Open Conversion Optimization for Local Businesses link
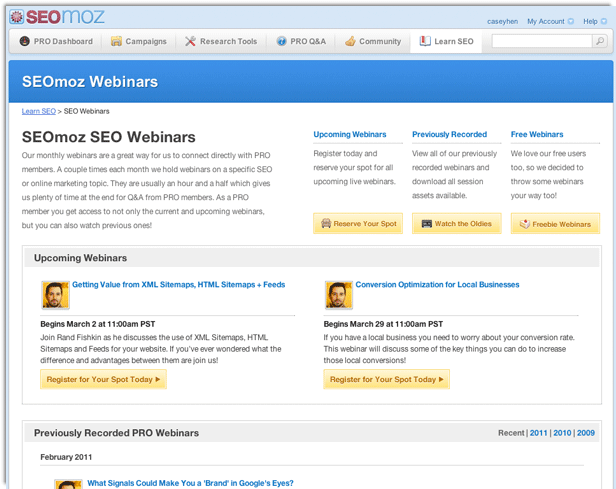Image resolution: width=616 pixels, height=489 pixels. pyautogui.click(x=437, y=285)
